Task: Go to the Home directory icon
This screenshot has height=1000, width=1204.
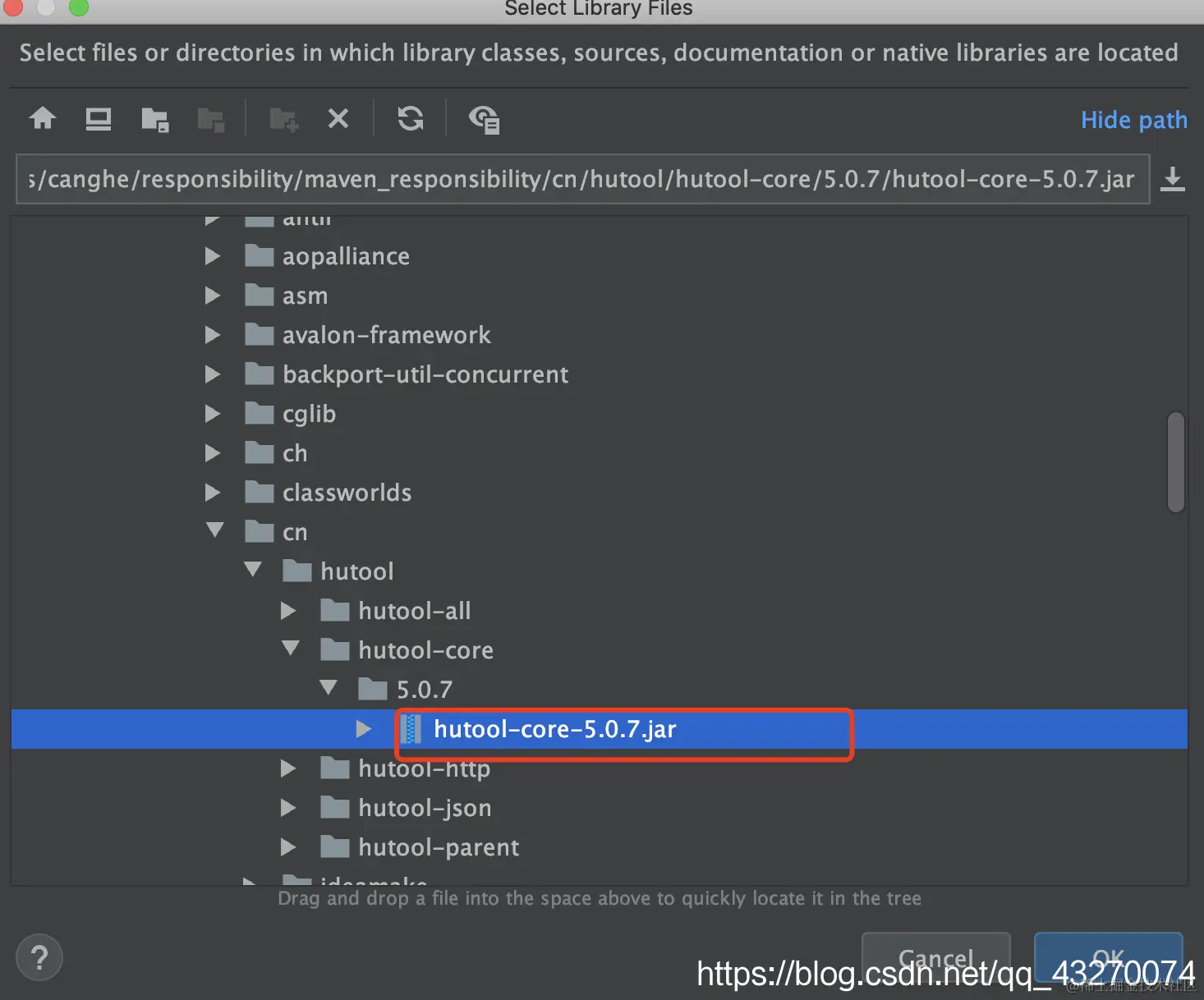Action: click(43, 119)
